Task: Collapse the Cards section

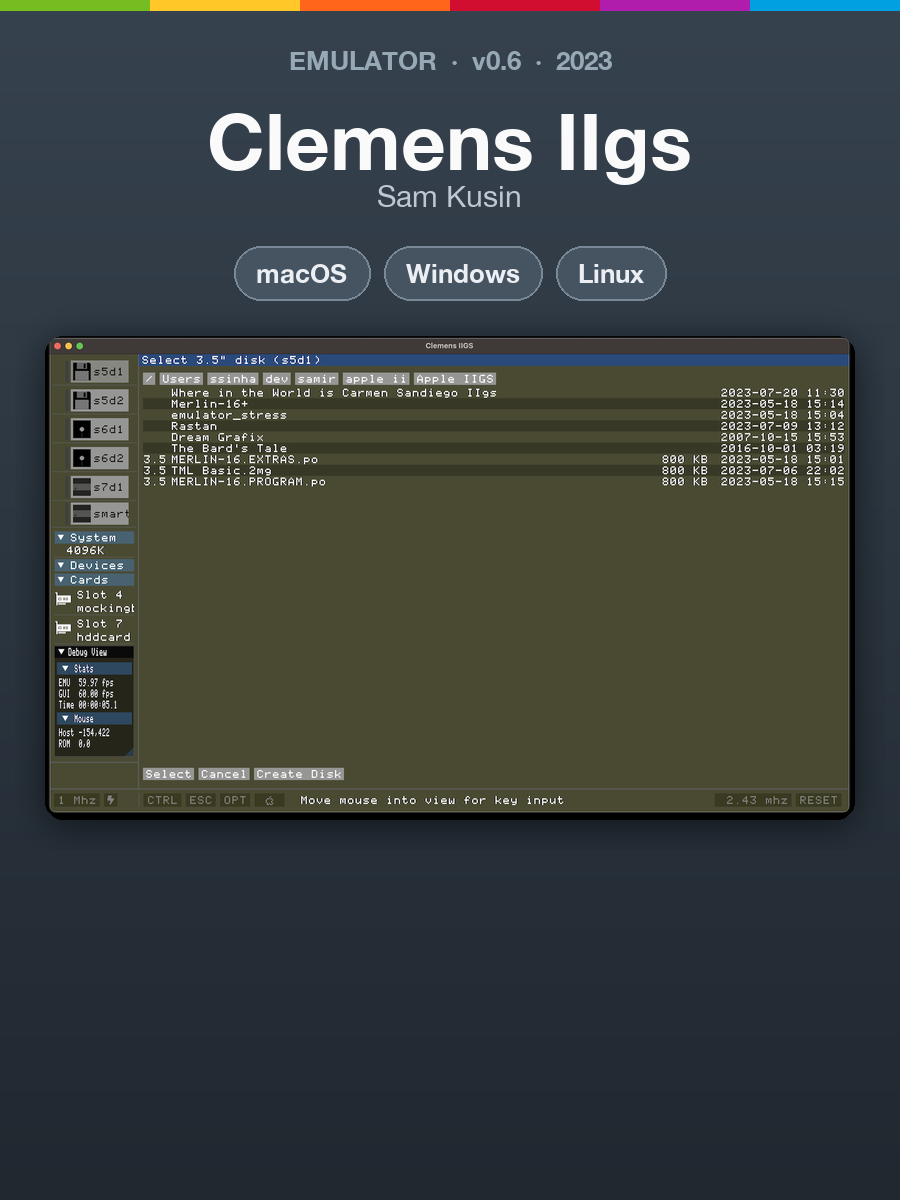Action: (94, 580)
